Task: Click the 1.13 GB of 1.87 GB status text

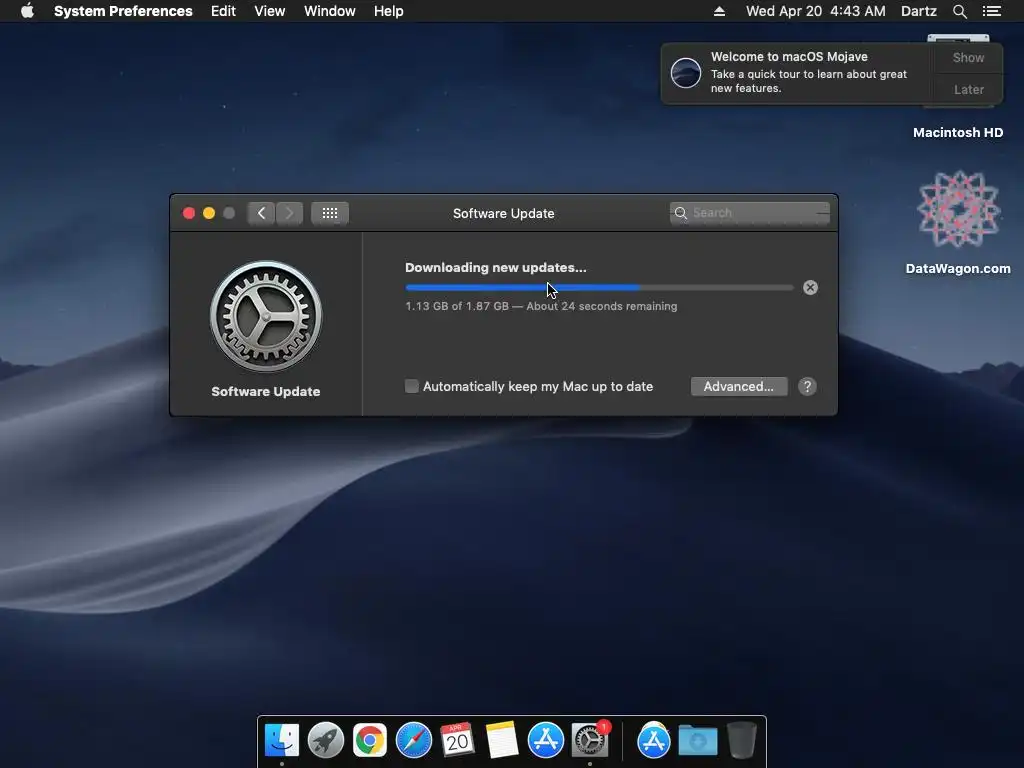Action: point(541,306)
